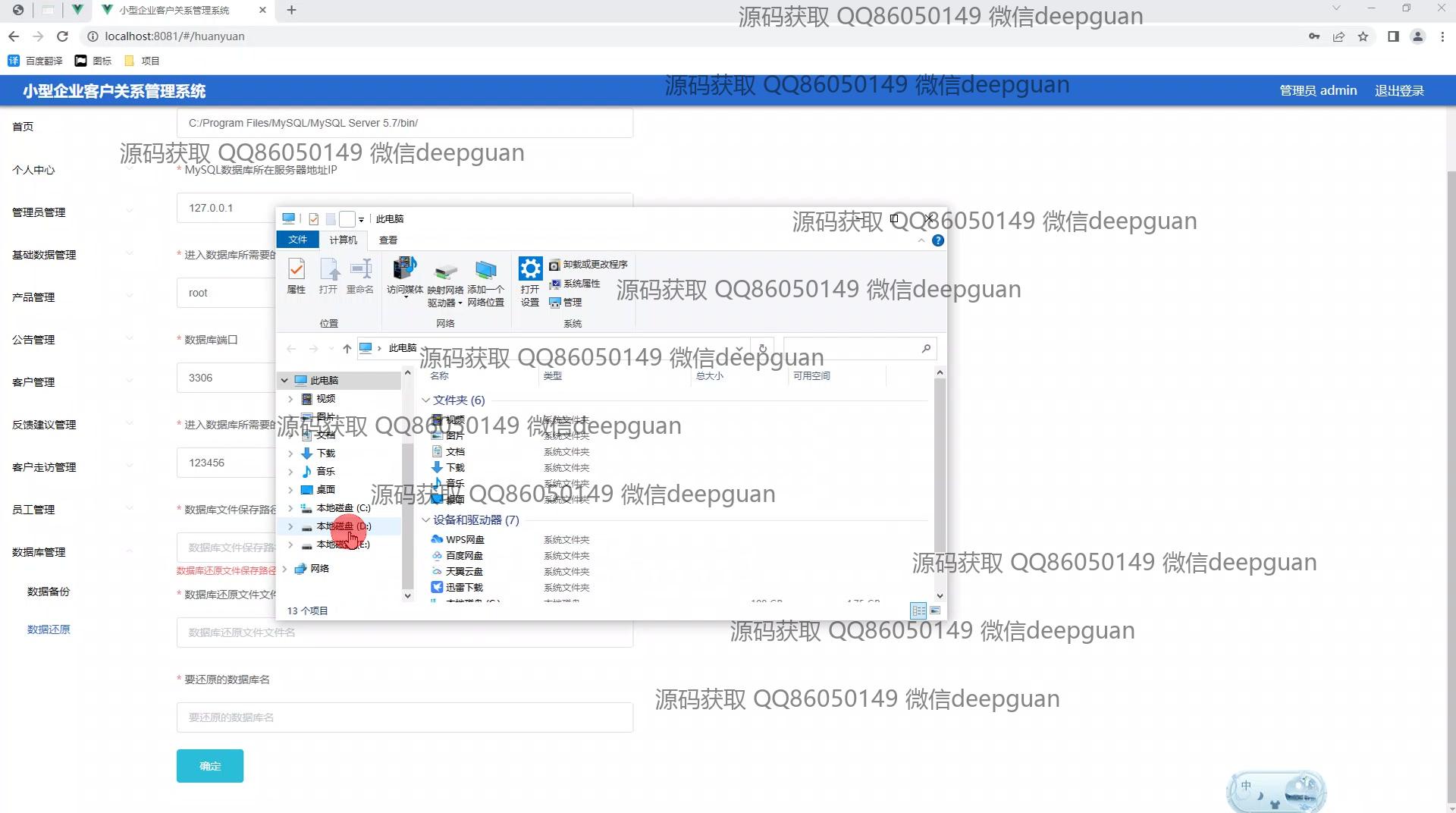Collapse the 此电脑 tree node

point(284,381)
